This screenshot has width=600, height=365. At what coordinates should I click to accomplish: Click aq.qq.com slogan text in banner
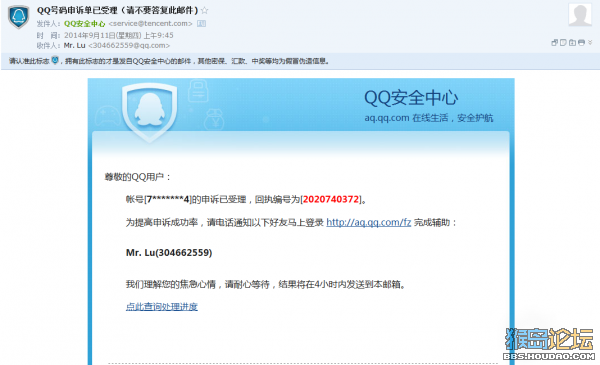pyautogui.click(x=429, y=118)
